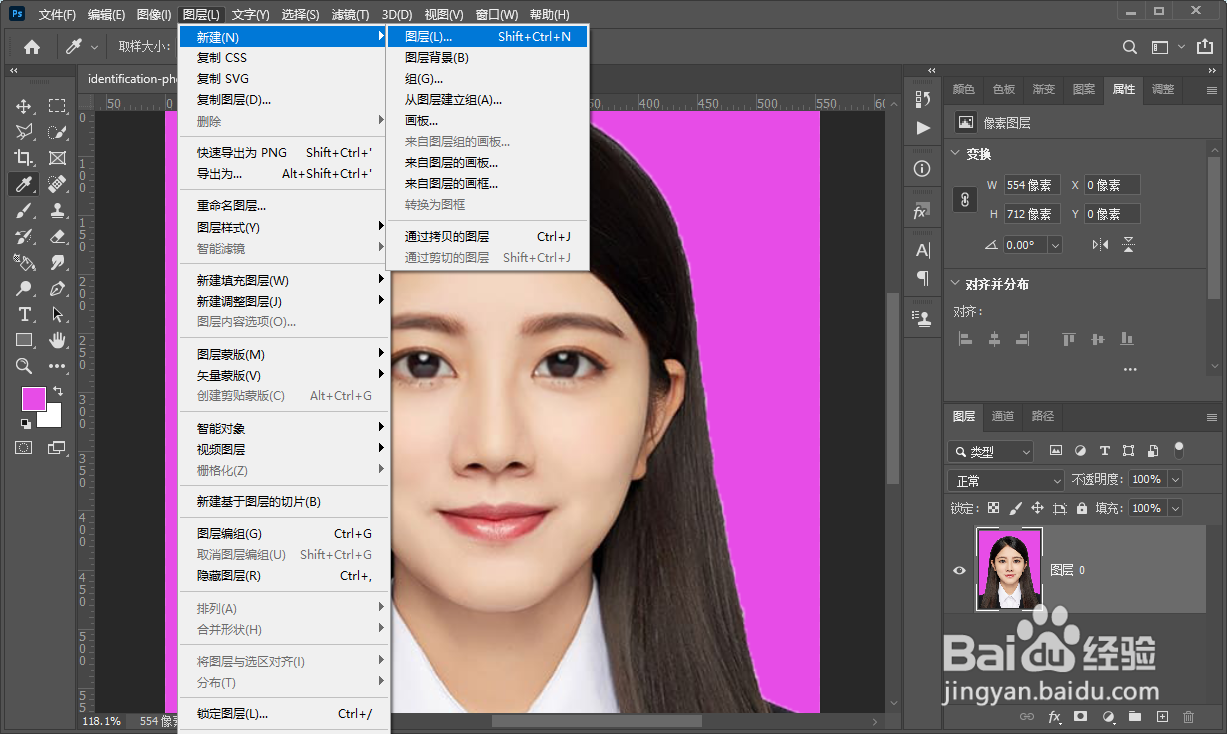
Task: Click 复制图层(D)... in layer menu
Action: (283, 100)
